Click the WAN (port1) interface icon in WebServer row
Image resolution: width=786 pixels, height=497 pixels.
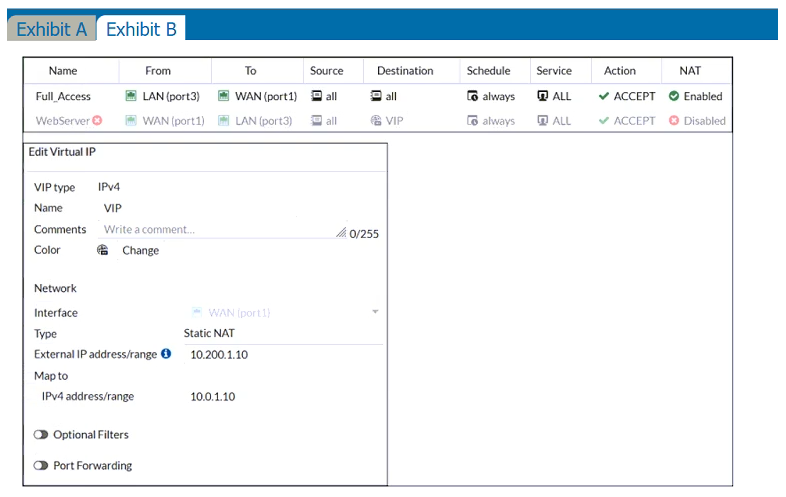click(x=131, y=120)
